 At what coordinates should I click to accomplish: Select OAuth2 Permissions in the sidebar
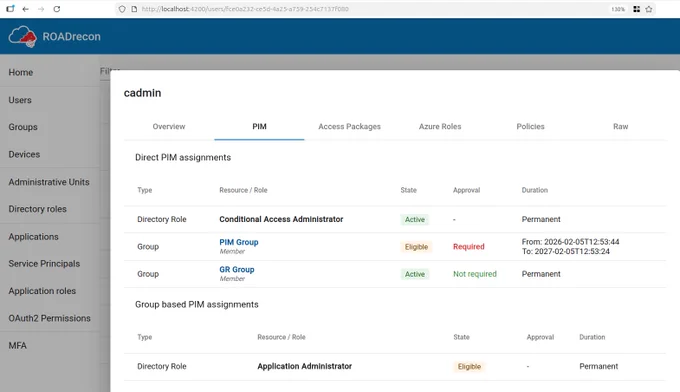click(49, 318)
